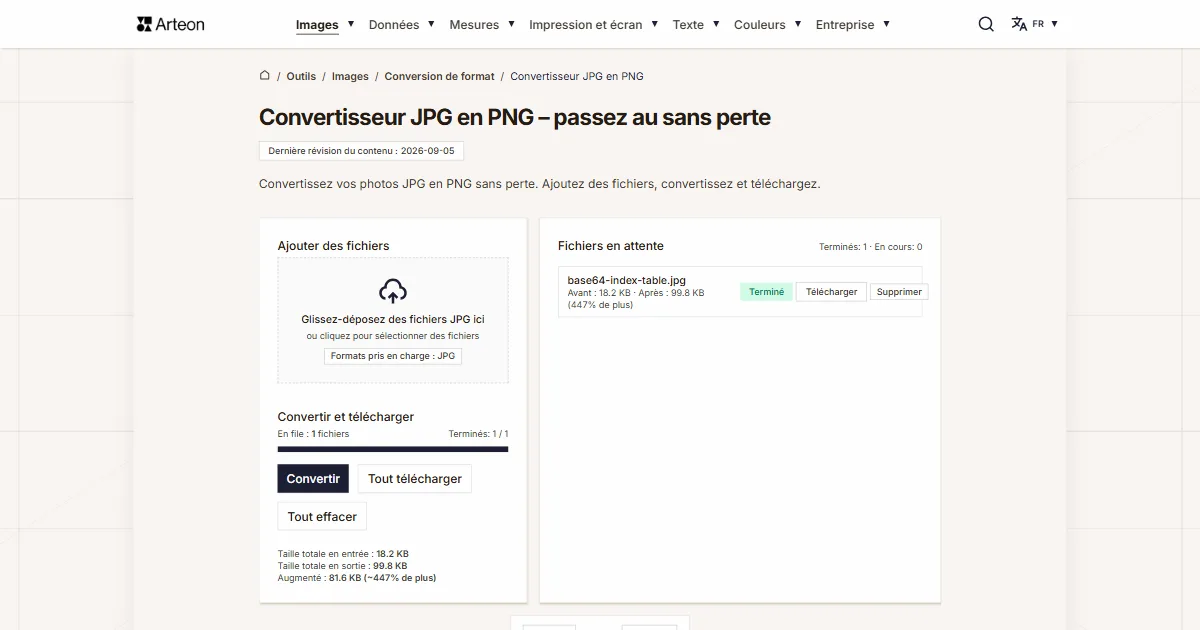Click the 'En file : 1 fichiers' text
1200x630 pixels.
click(x=313, y=434)
